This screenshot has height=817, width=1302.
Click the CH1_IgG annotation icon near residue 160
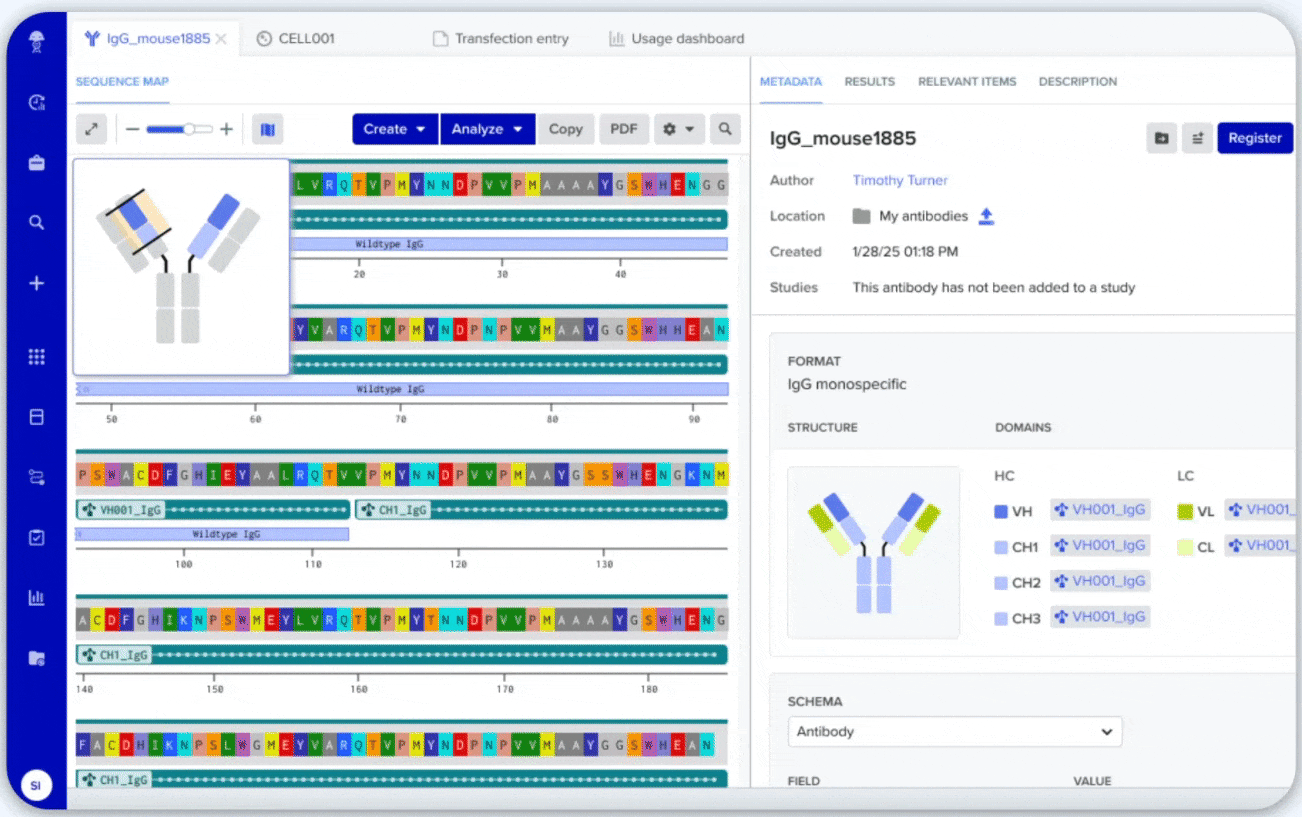[x=90, y=655]
